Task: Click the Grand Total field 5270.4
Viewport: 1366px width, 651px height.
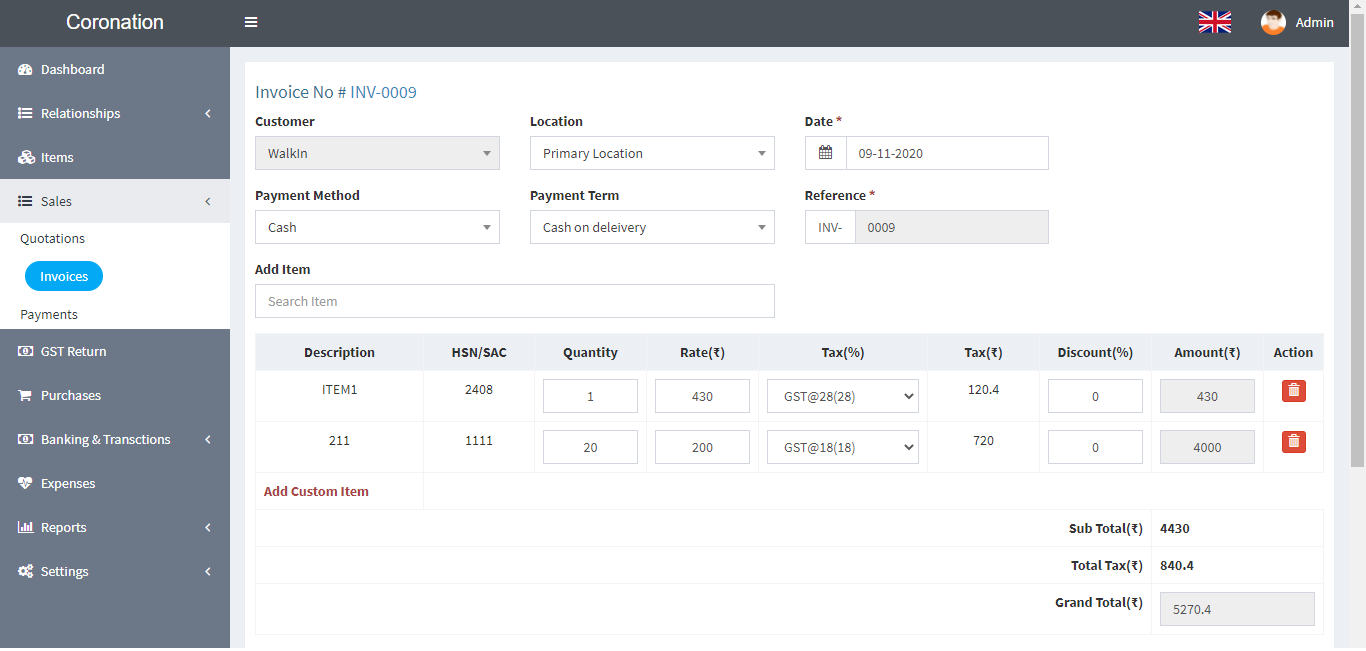Action: point(1237,609)
